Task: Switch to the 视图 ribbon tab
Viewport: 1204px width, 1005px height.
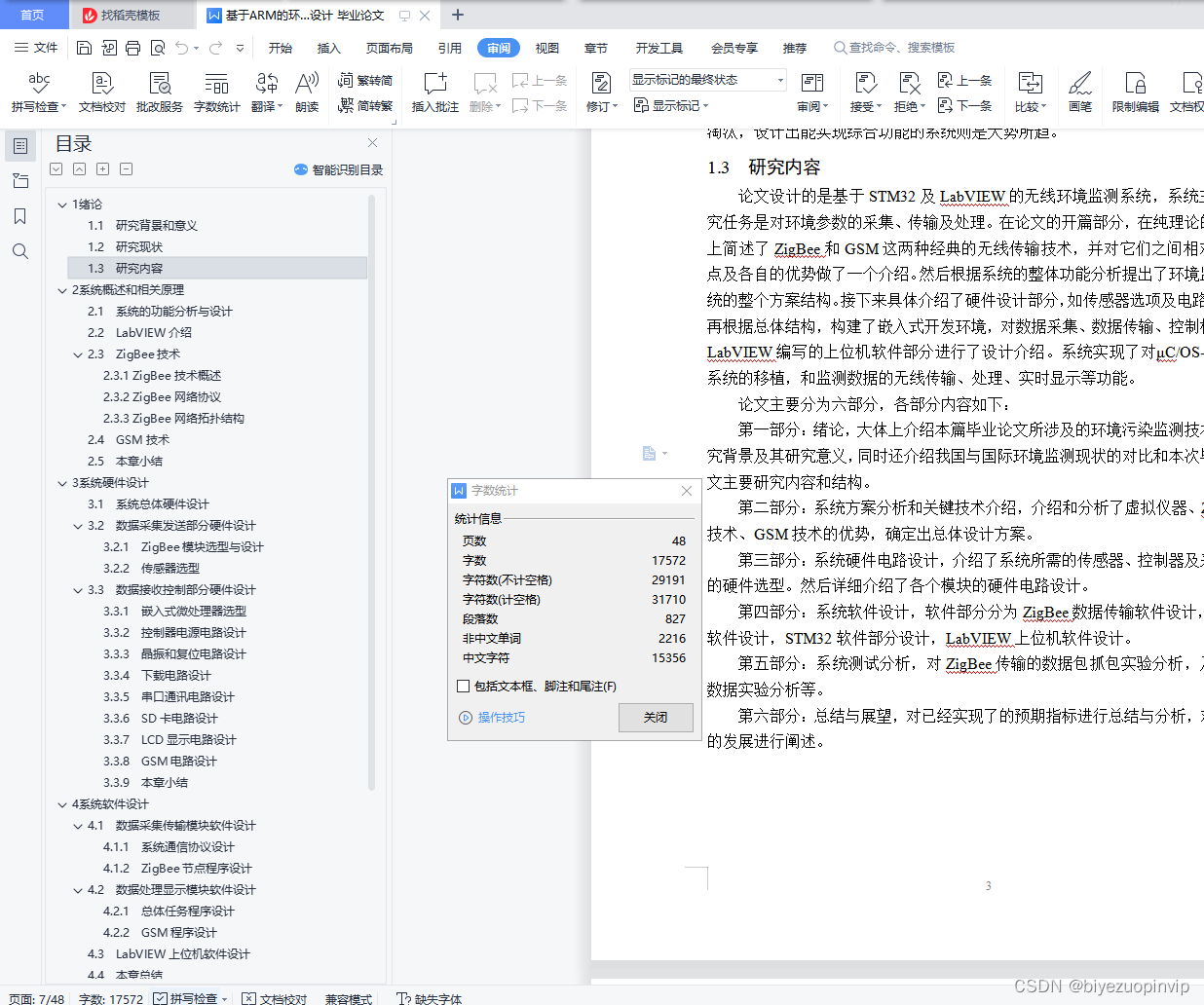Action: (x=547, y=48)
